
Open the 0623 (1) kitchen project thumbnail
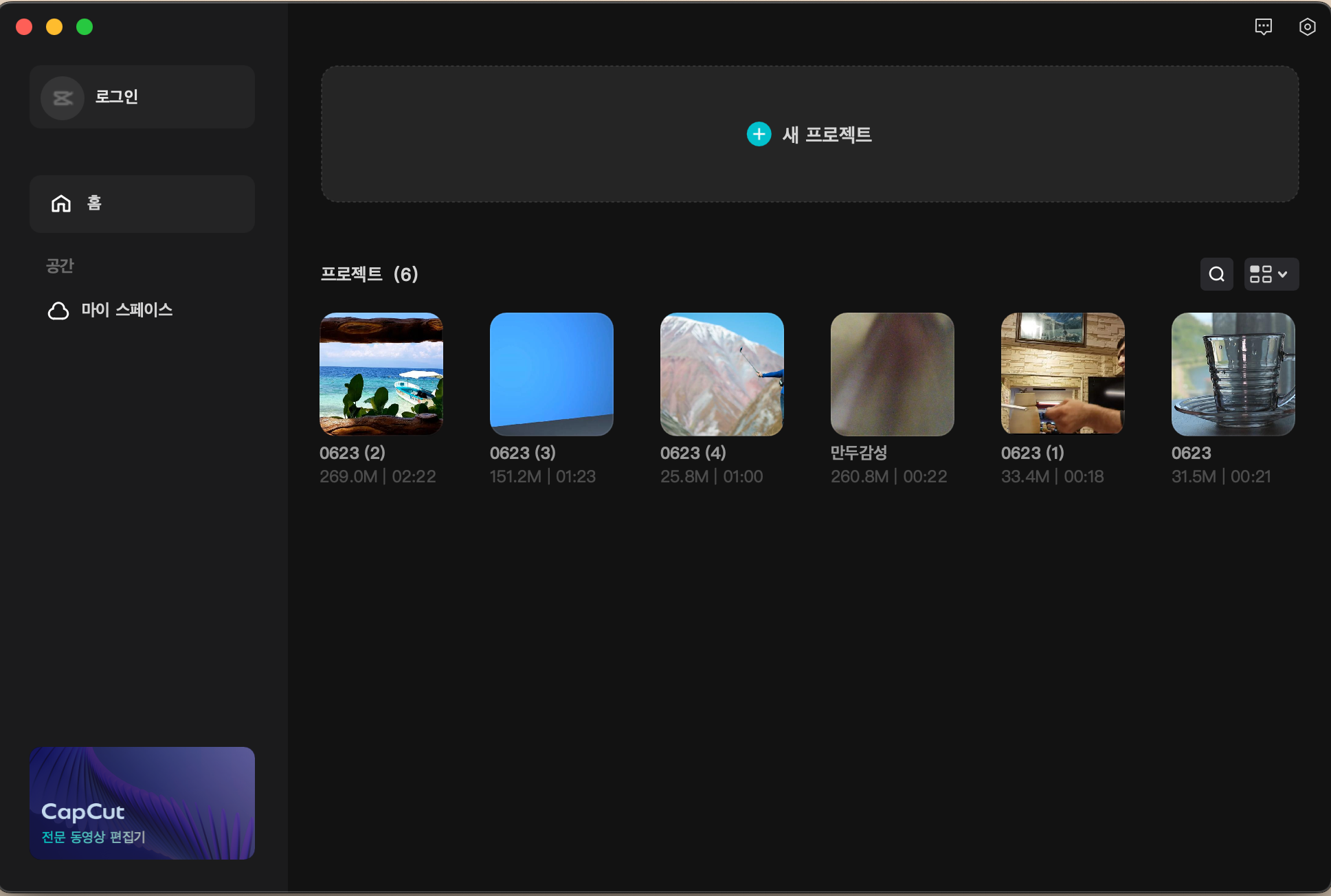click(x=1062, y=374)
